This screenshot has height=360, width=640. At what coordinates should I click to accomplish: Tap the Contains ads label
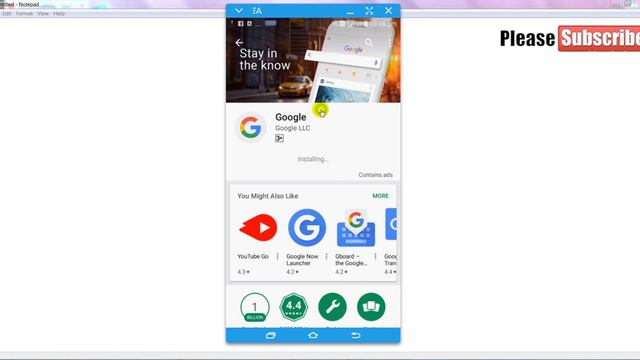coord(376,175)
